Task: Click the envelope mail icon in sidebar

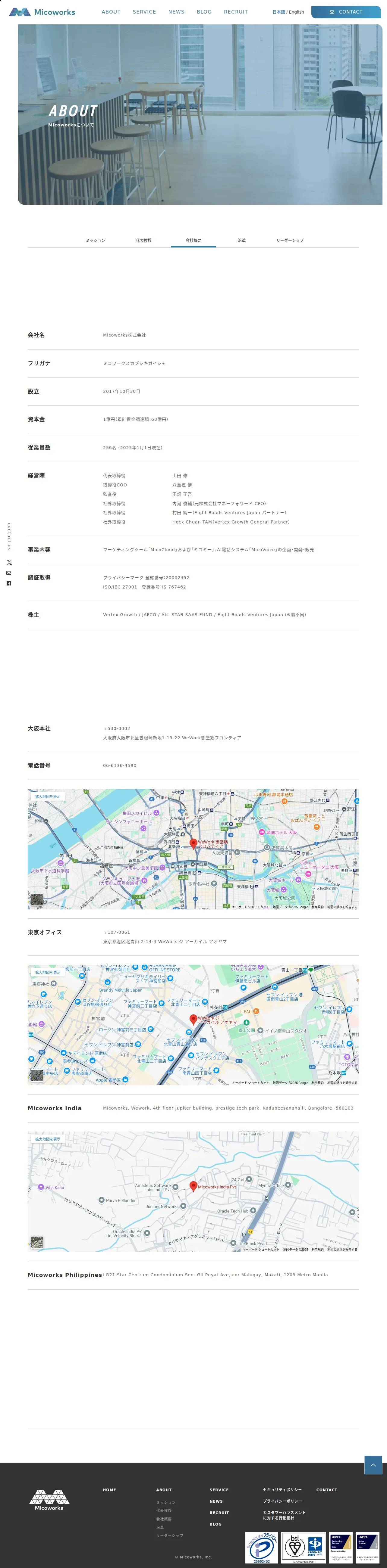Action: [8, 573]
